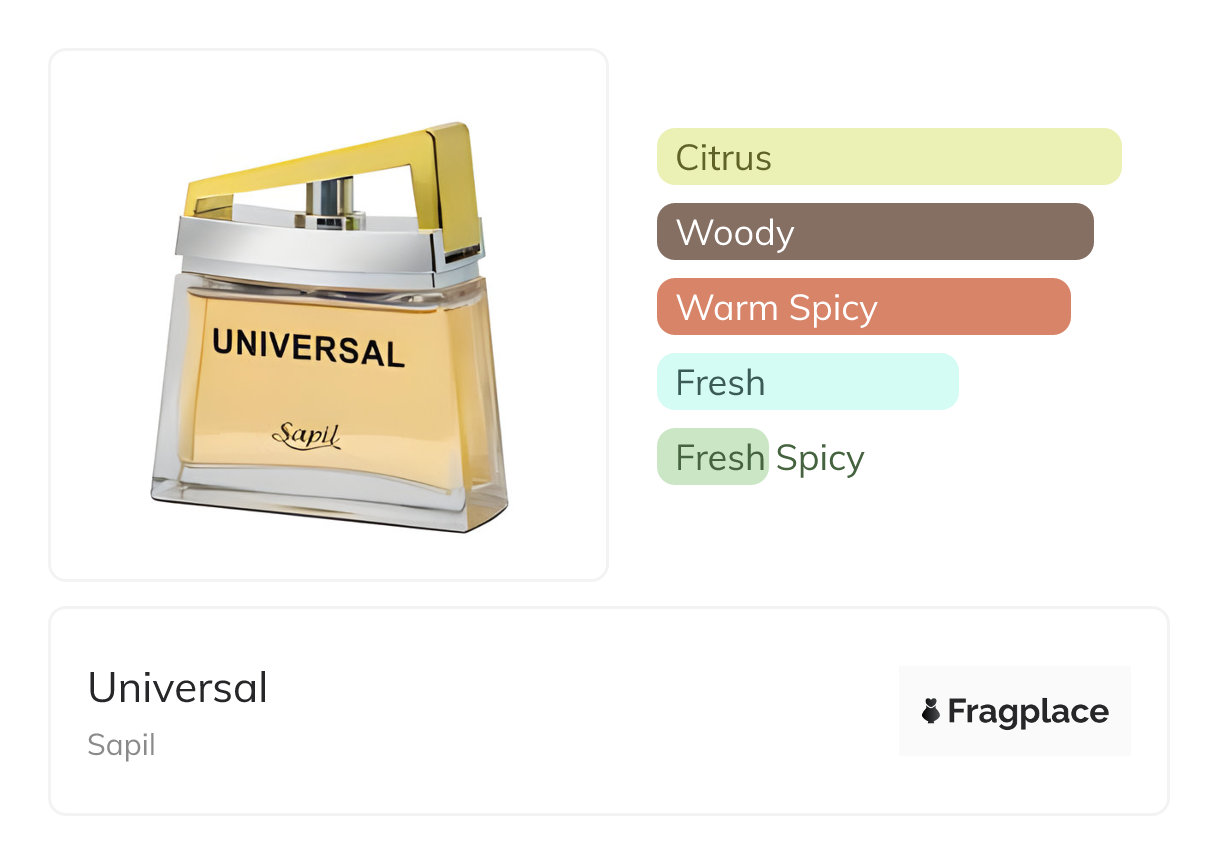The width and height of the screenshot is (1218, 864).
Task: Click the Citrus label text
Action: [723, 158]
